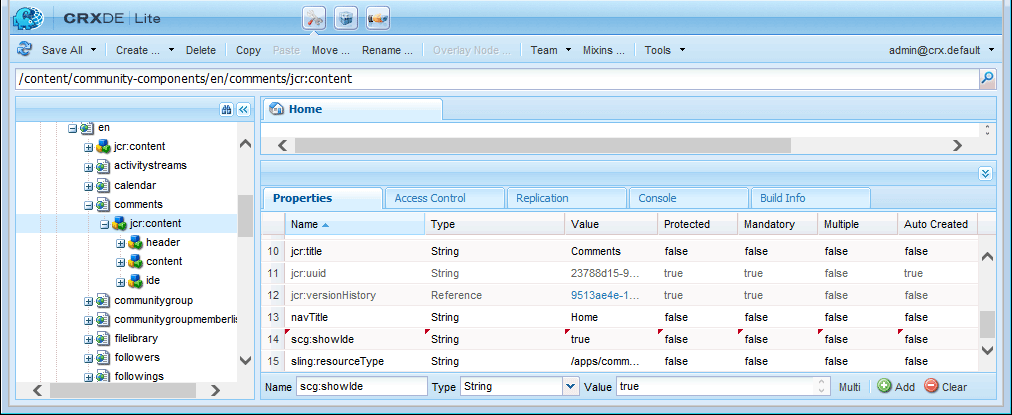1012x415 pixels.
Task: Click the Value field stepper arrows
Action: tap(821, 387)
